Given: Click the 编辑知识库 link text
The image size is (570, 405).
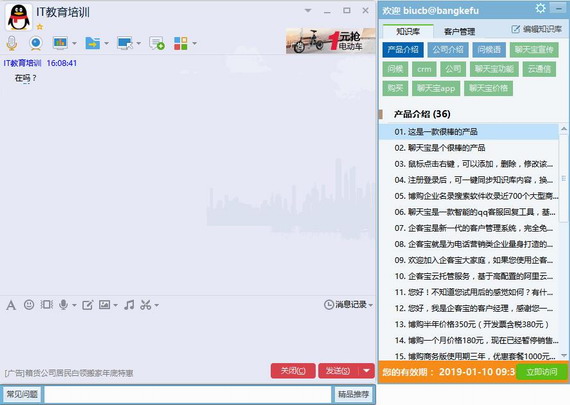Looking at the screenshot, I should click(x=542, y=29).
